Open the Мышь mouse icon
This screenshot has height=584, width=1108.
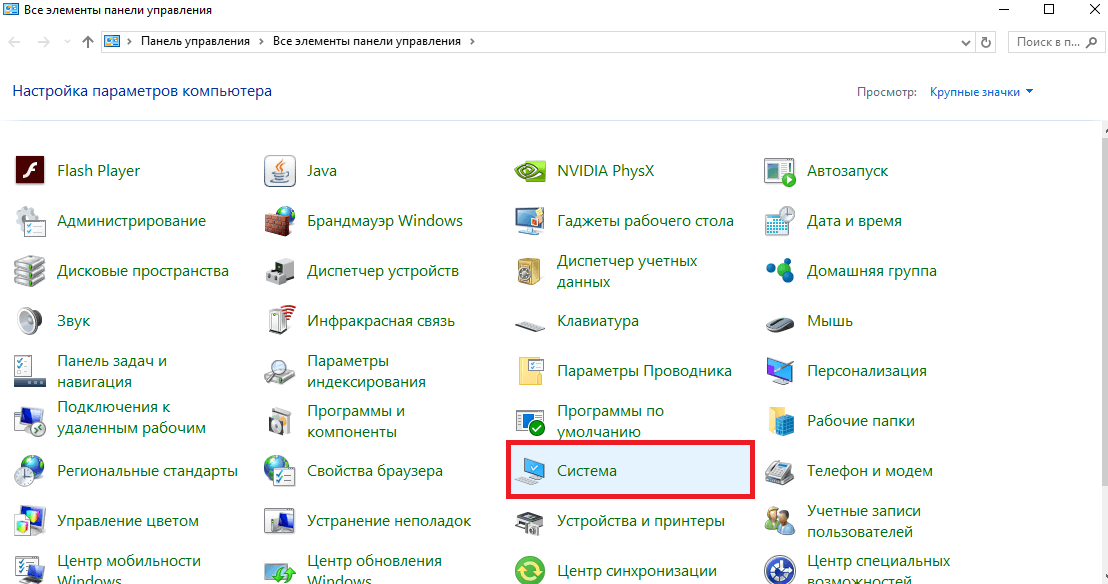[x=780, y=324]
